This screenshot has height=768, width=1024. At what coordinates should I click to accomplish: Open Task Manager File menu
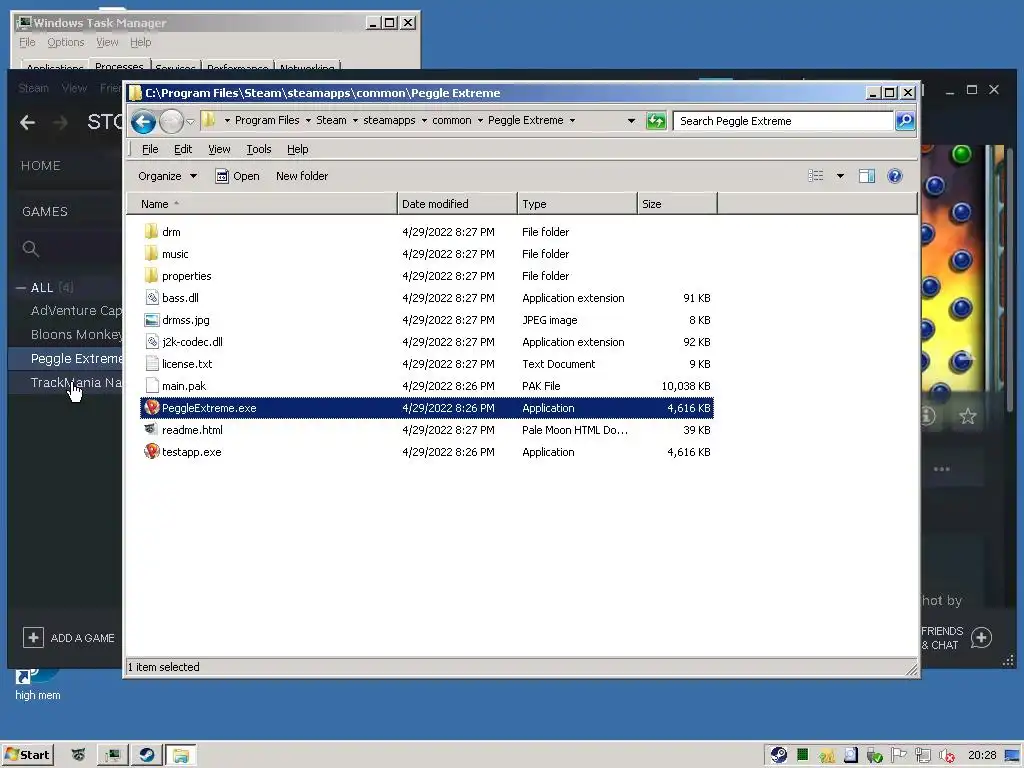tap(27, 42)
